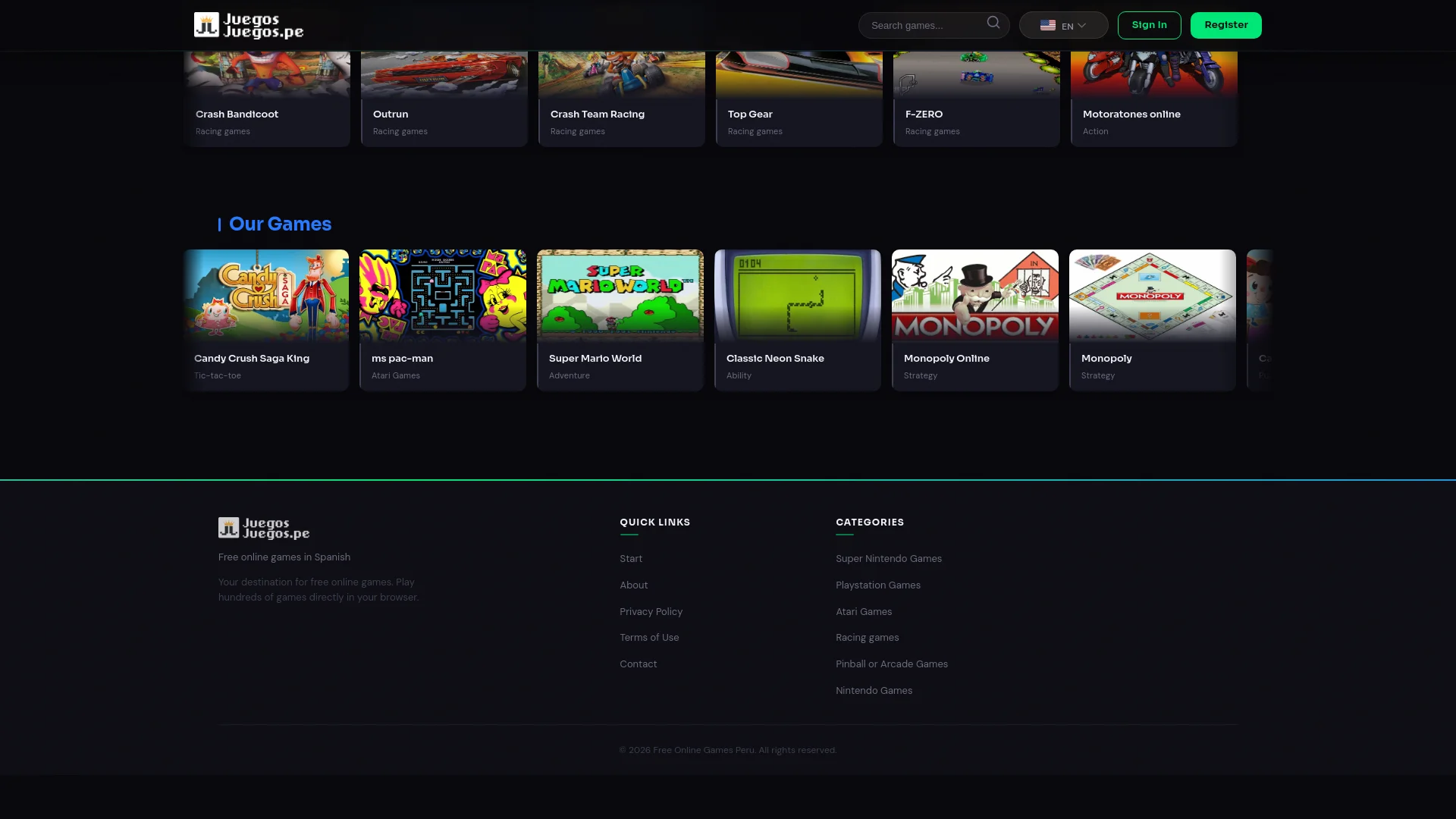Open the EN language dropdown
This screenshot has height=819, width=1456.
pyautogui.click(x=1063, y=25)
